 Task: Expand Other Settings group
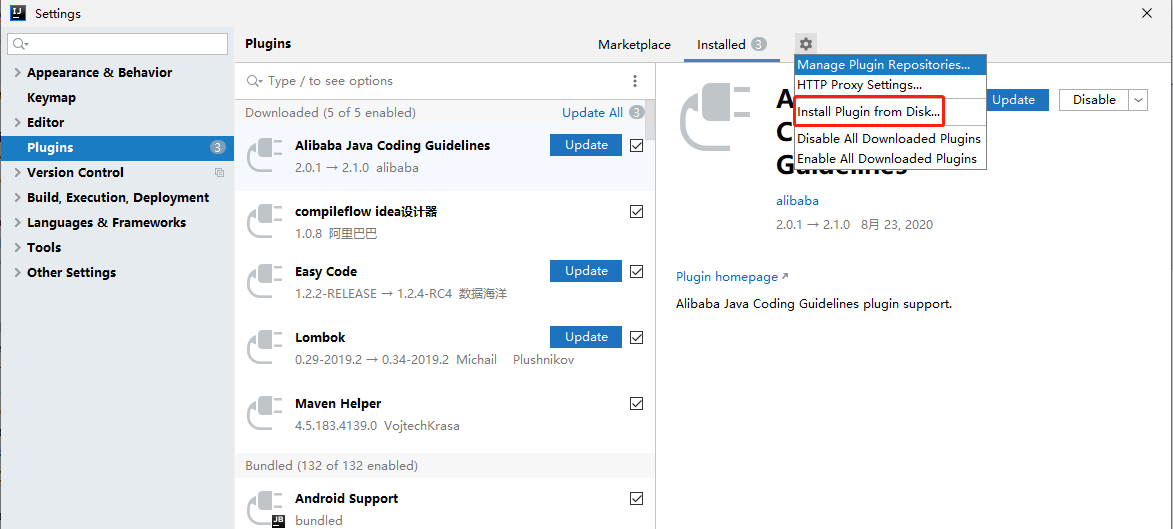coord(17,272)
